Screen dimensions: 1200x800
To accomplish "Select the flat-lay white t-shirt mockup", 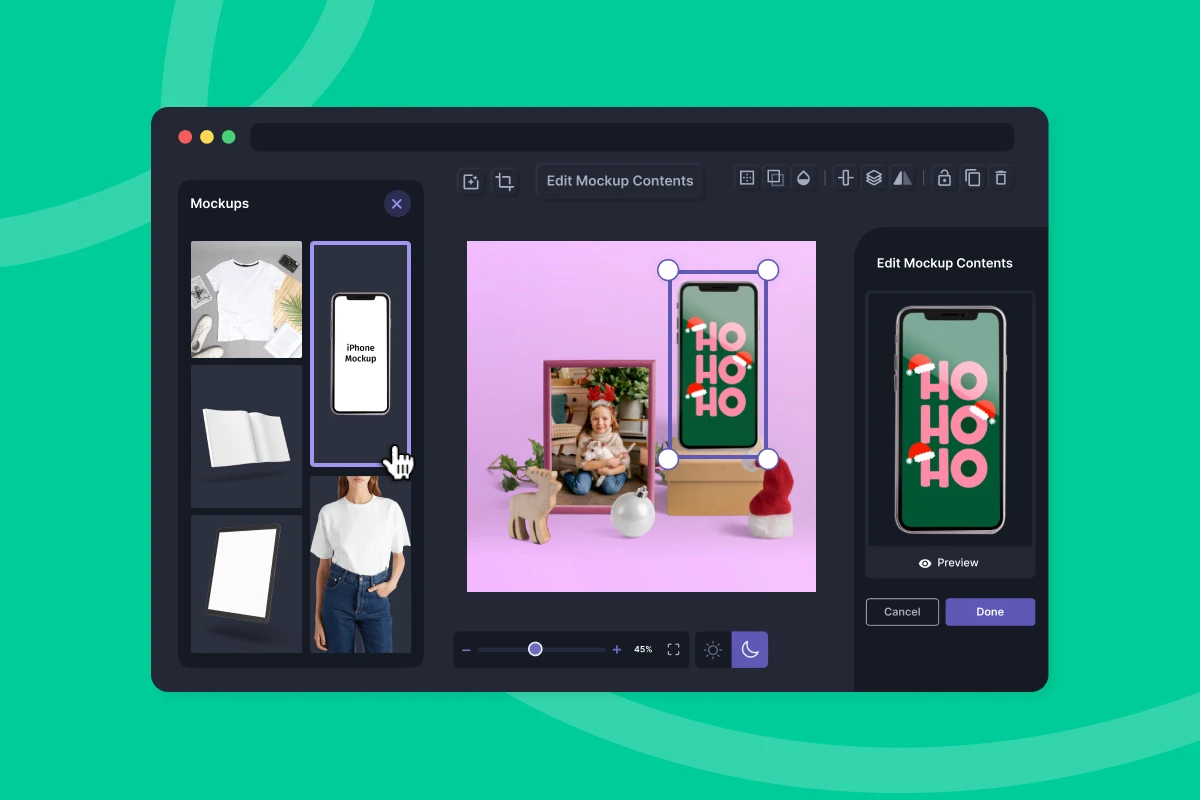I will pos(246,299).
